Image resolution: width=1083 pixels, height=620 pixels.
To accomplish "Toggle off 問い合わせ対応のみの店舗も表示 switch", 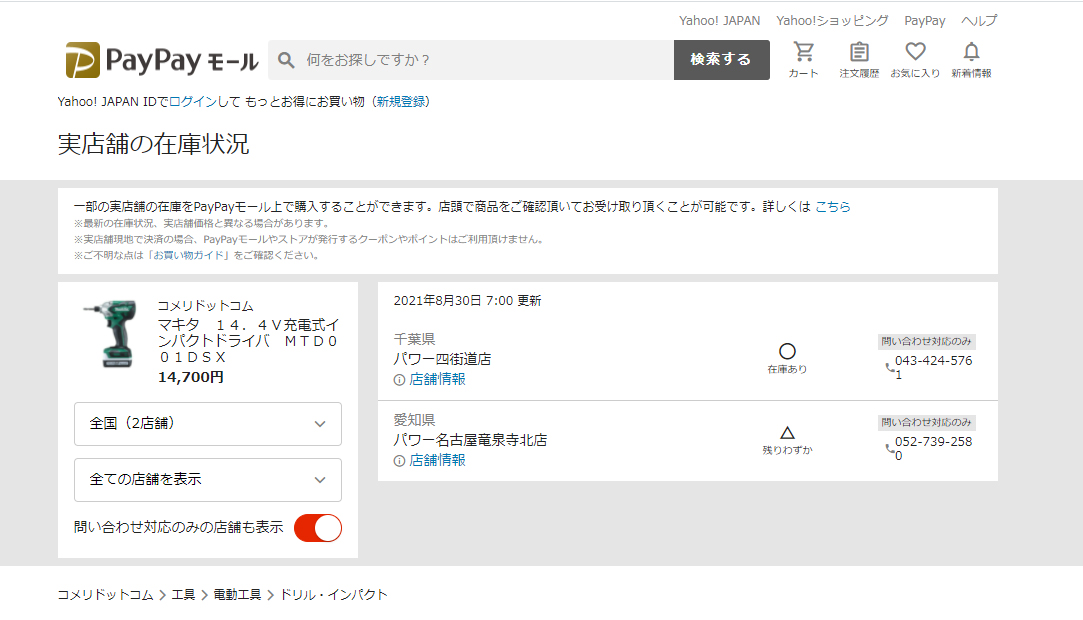I will (318, 527).
